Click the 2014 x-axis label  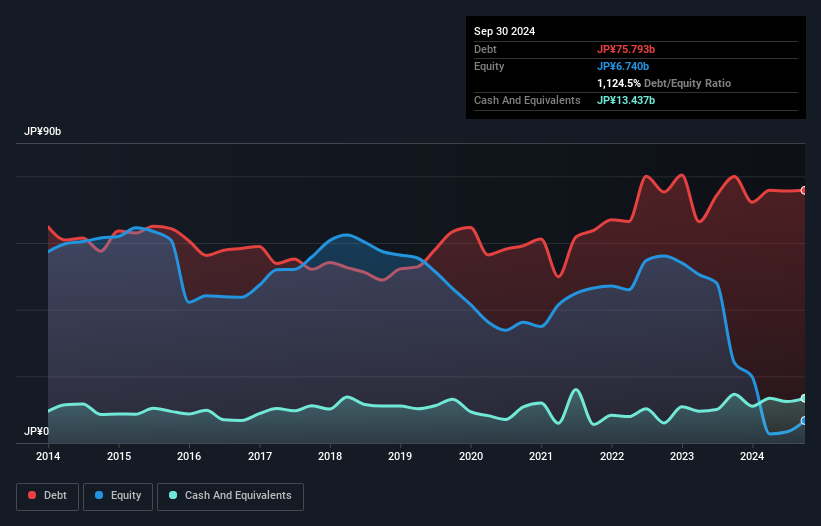click(48, 456)
